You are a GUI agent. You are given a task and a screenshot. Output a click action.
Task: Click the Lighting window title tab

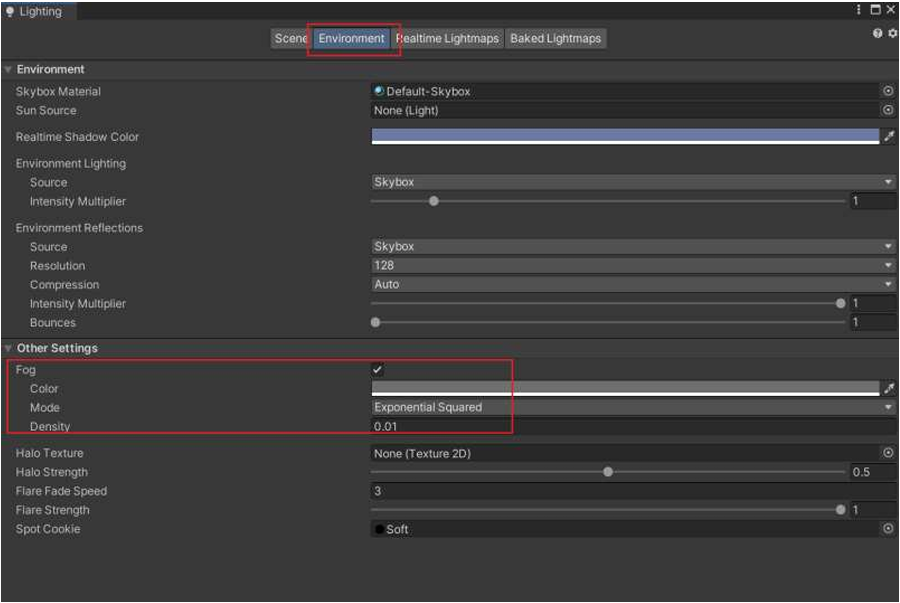(38, 11)
